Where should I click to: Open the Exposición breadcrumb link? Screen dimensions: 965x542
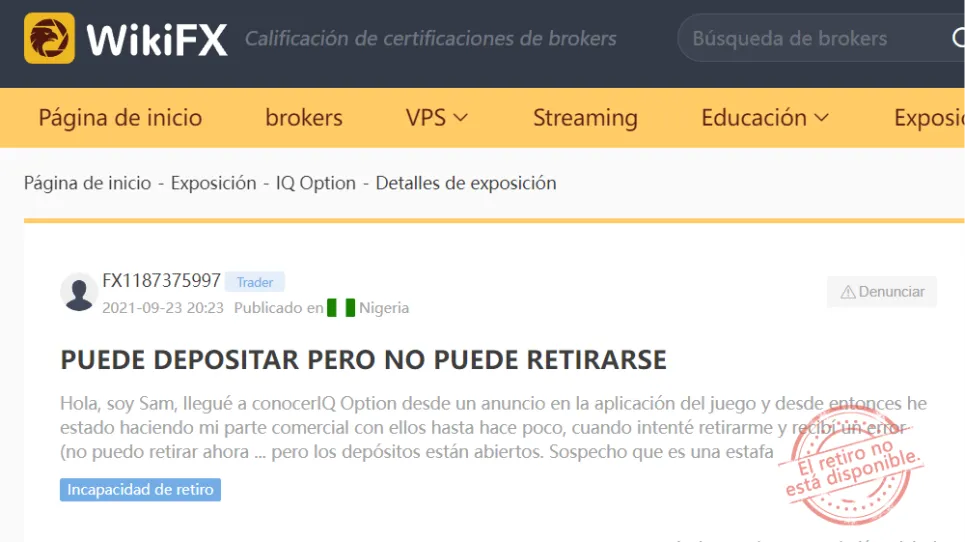[x=214, y=183]
